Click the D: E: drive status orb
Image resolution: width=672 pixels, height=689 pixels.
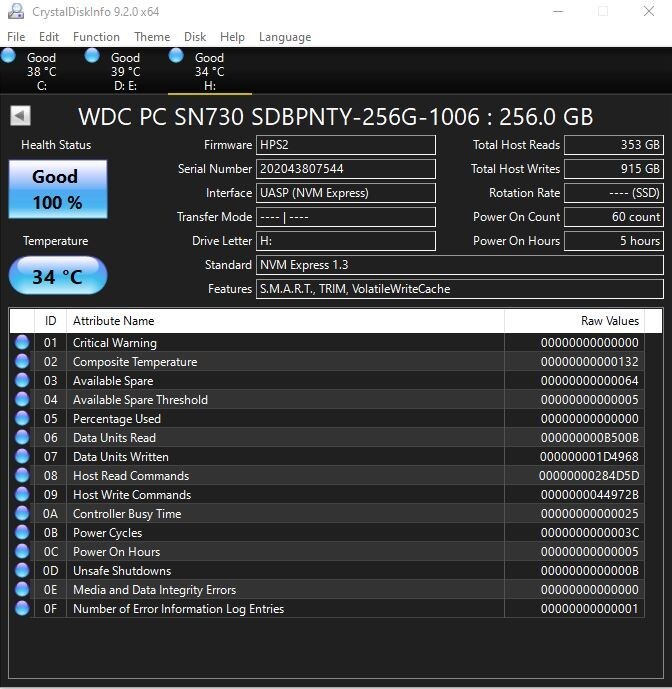pyautogui.click(x=92, y=56)
